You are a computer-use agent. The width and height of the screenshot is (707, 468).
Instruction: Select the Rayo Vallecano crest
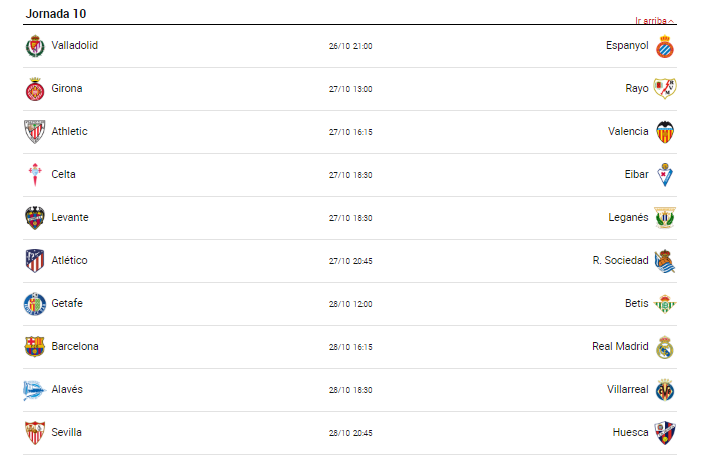pos(665,88)
